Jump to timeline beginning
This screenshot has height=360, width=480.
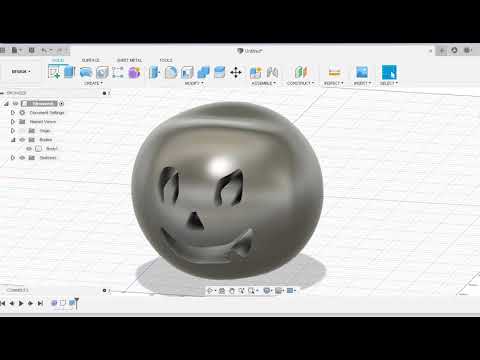coord(3,303)
